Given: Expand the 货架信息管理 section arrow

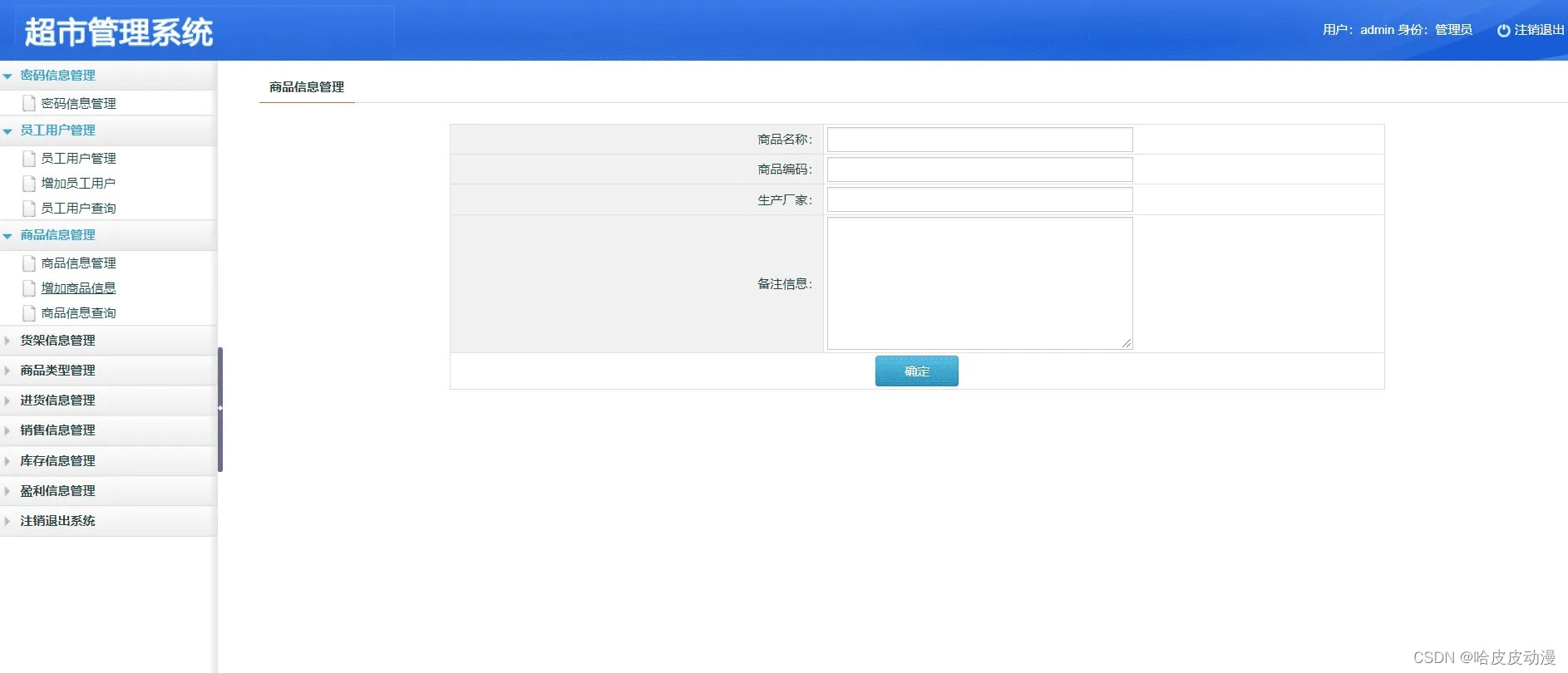Looking at the screenshot, I should 7,341.
